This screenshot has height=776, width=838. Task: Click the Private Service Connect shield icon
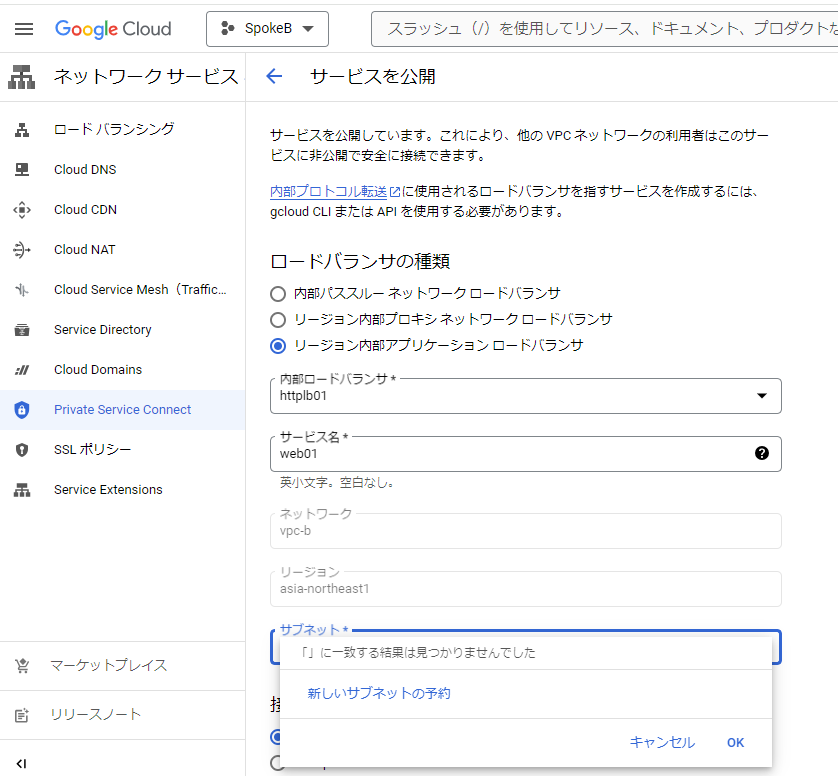pos(22,410)
